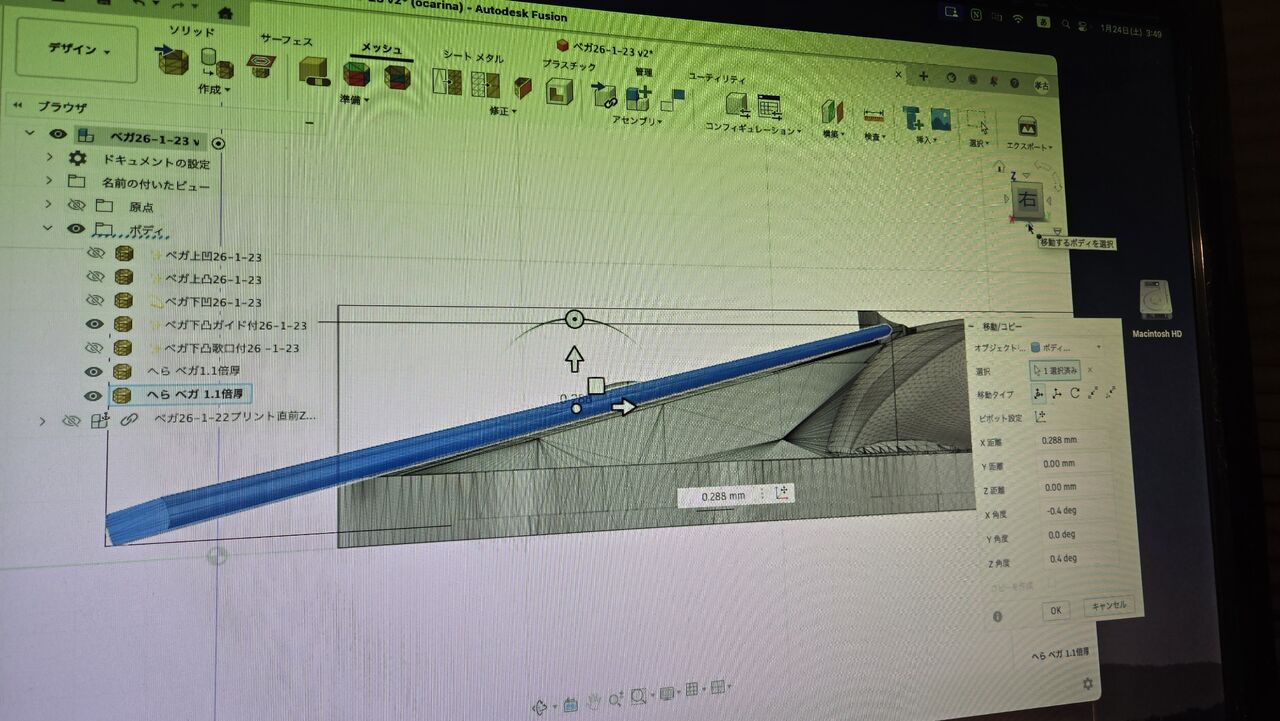Collapse the ボディ folder
The image size is (1280, 721).
point(47,227)
